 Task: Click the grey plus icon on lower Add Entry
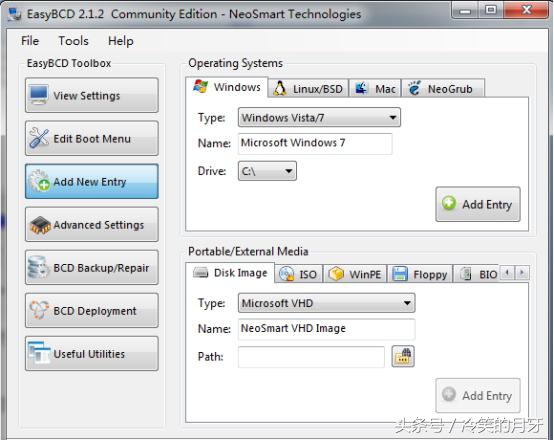[x=449, y=394]
